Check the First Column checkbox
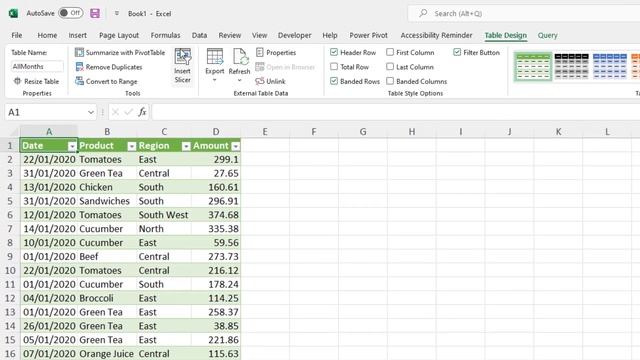The width and height of the screenshot is (640, 360). click(x=390, y=52)
